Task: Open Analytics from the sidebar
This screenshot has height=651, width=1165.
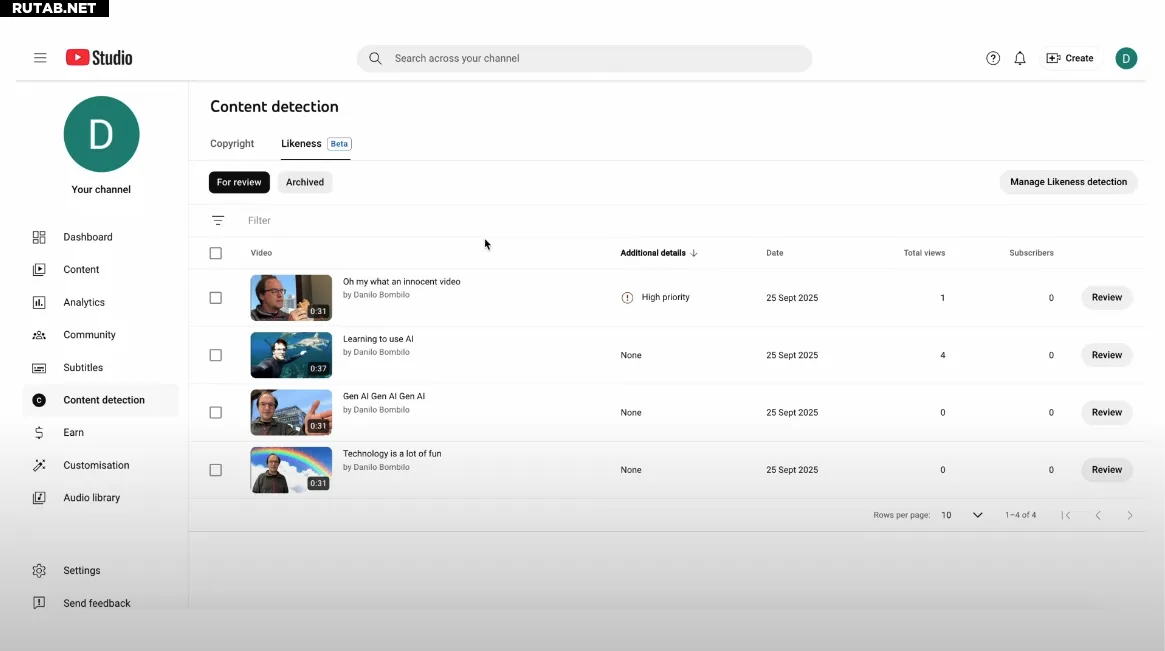Action: (x=84, y=302)
